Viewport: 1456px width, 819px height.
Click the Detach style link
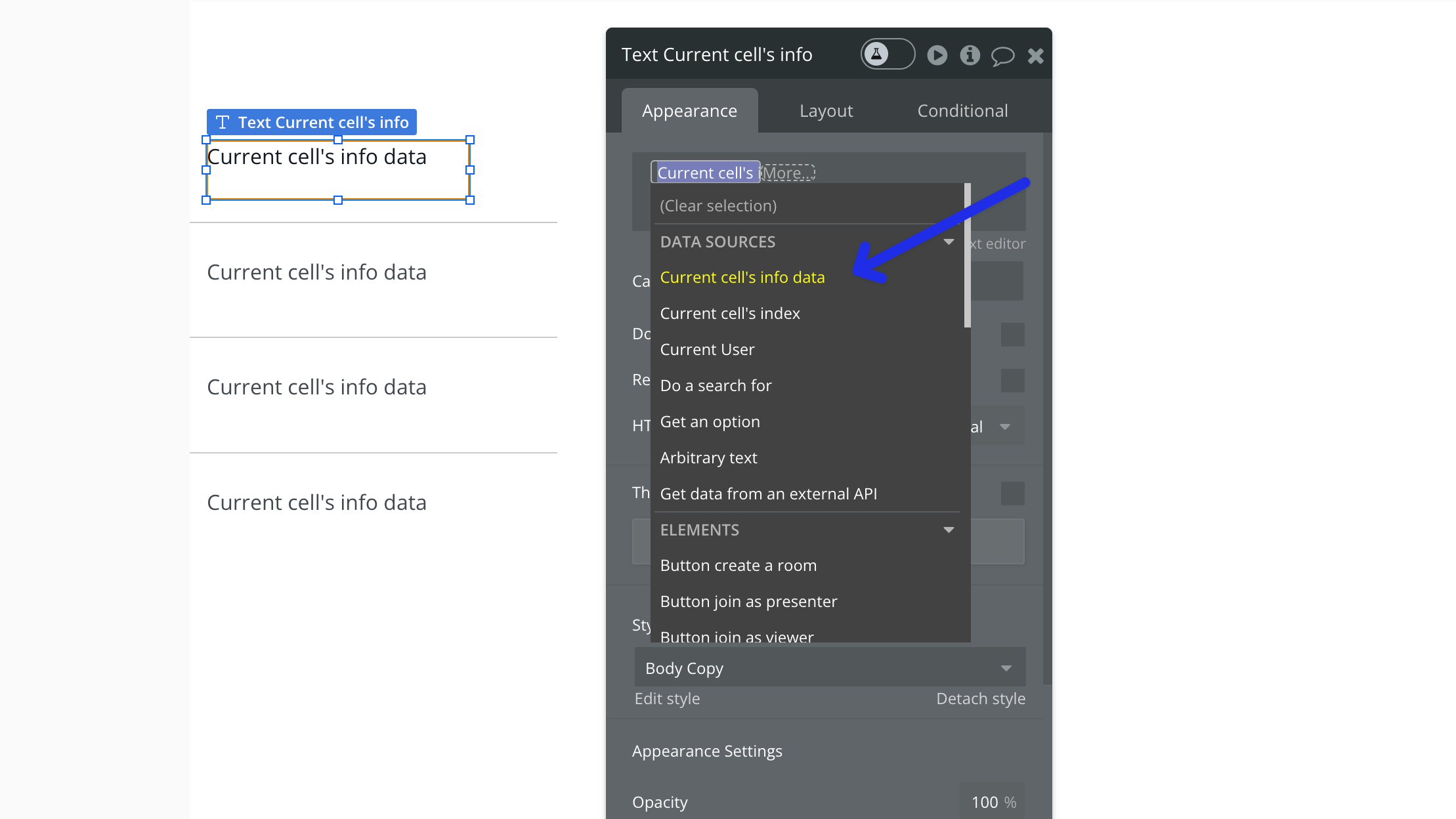point(980,699)
